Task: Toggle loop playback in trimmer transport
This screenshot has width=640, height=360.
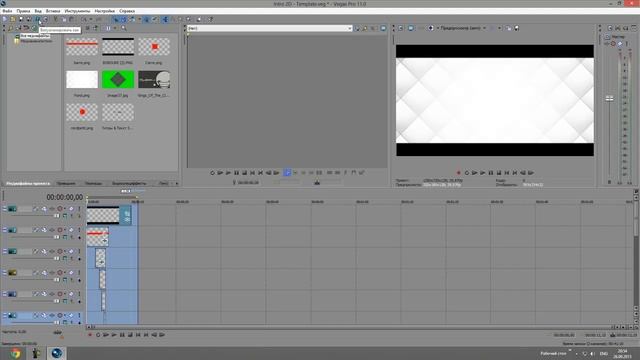Action: coord(212,173)
